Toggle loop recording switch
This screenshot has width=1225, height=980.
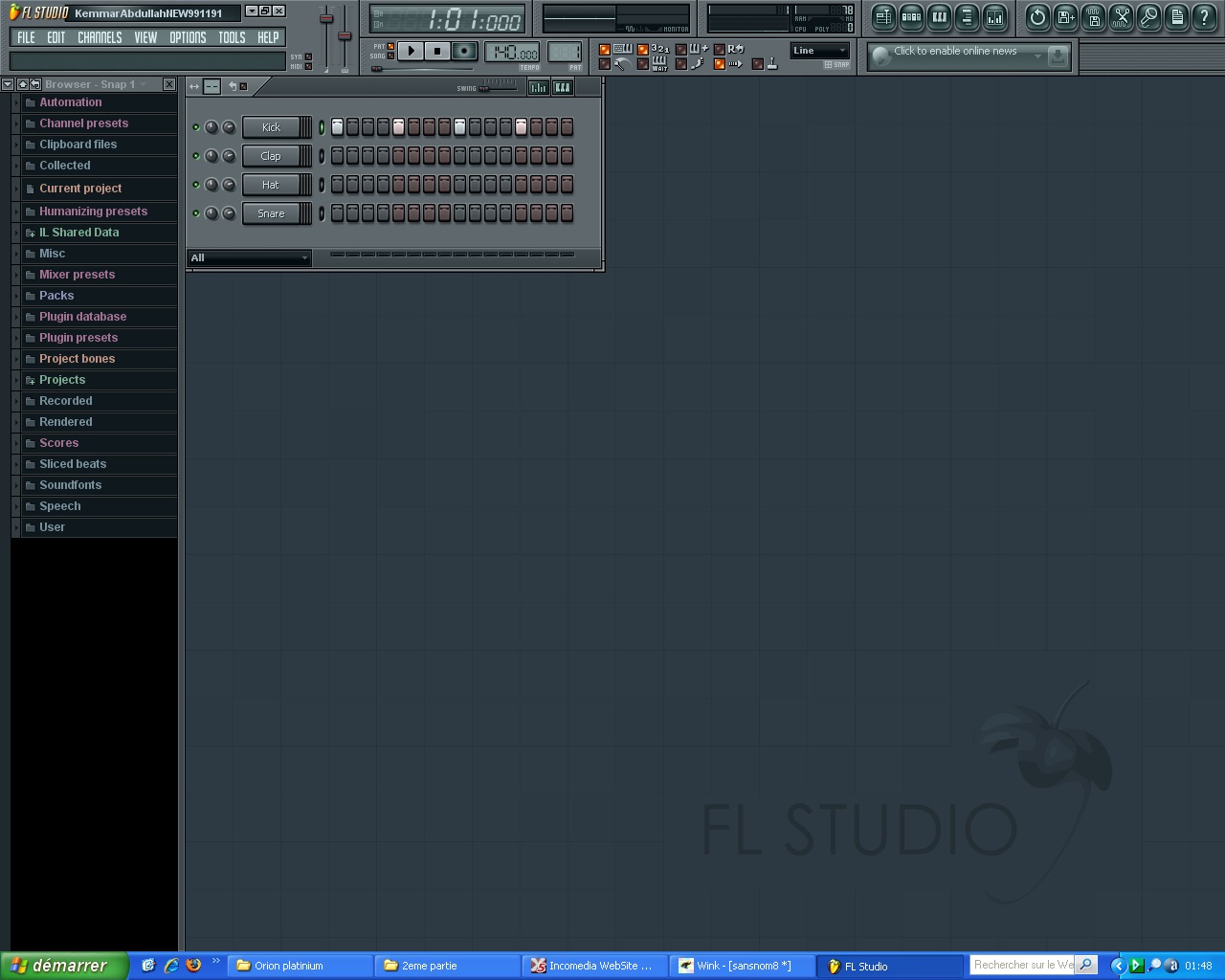[720, 49]
